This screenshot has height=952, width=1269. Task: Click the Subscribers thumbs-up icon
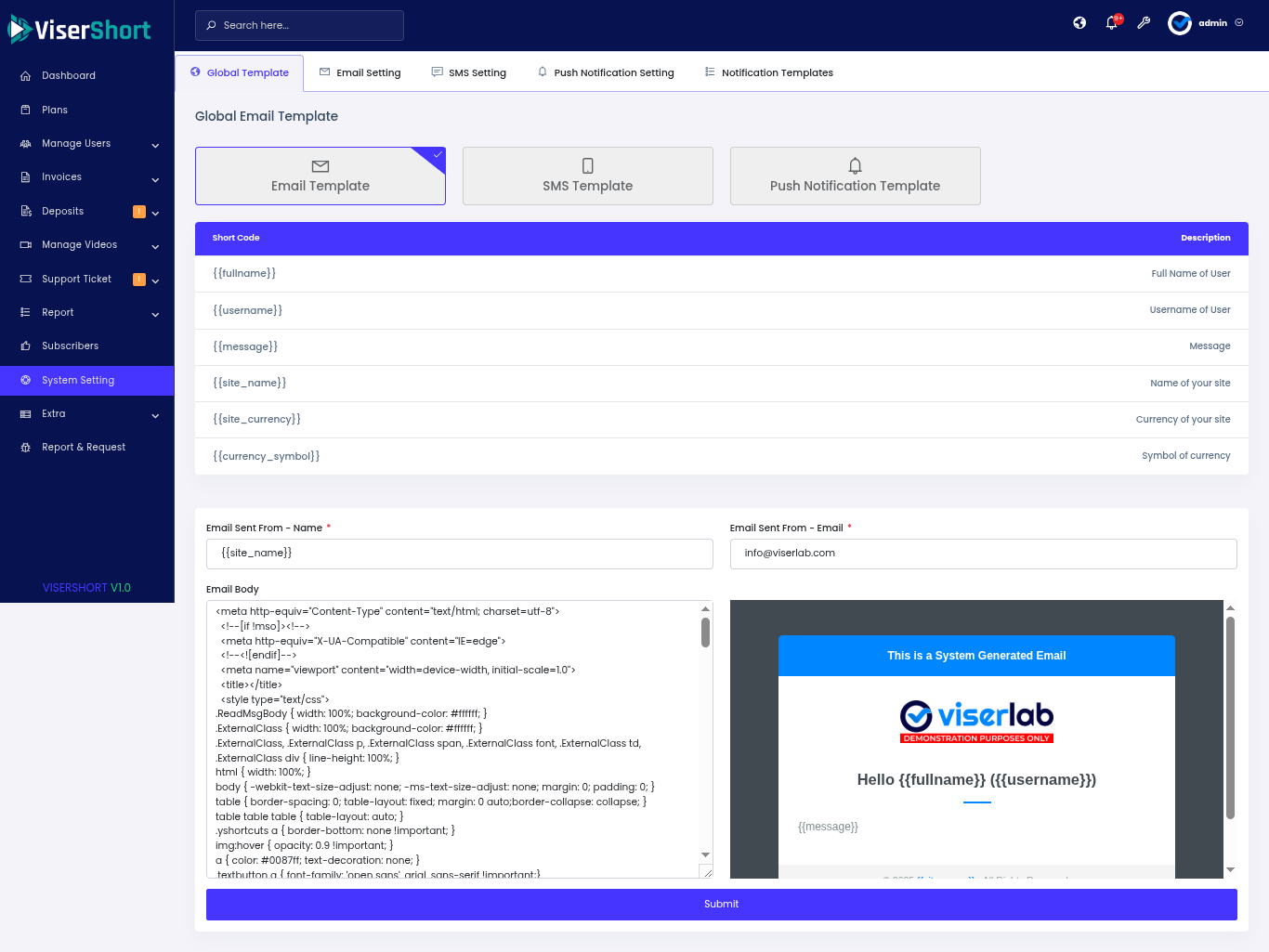click(26, 346)
